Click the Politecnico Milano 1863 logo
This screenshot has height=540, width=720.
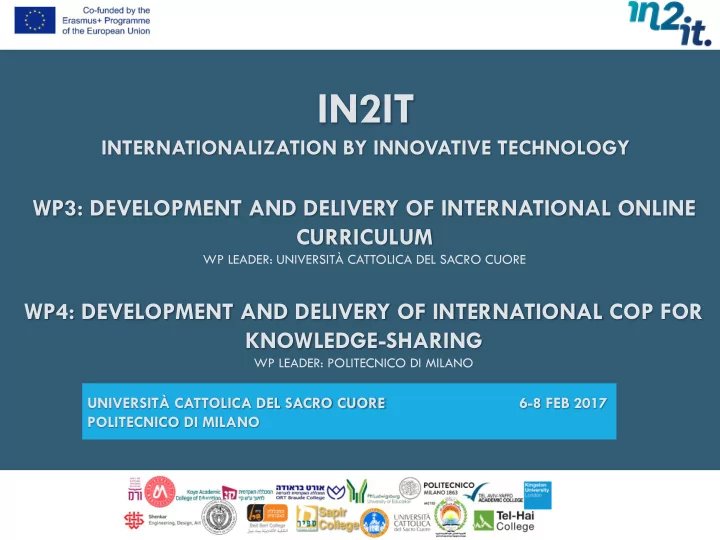click(x=436, y=489)
